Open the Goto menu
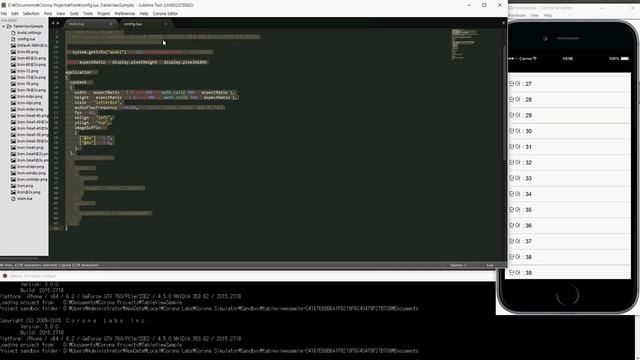 point(74,13)
